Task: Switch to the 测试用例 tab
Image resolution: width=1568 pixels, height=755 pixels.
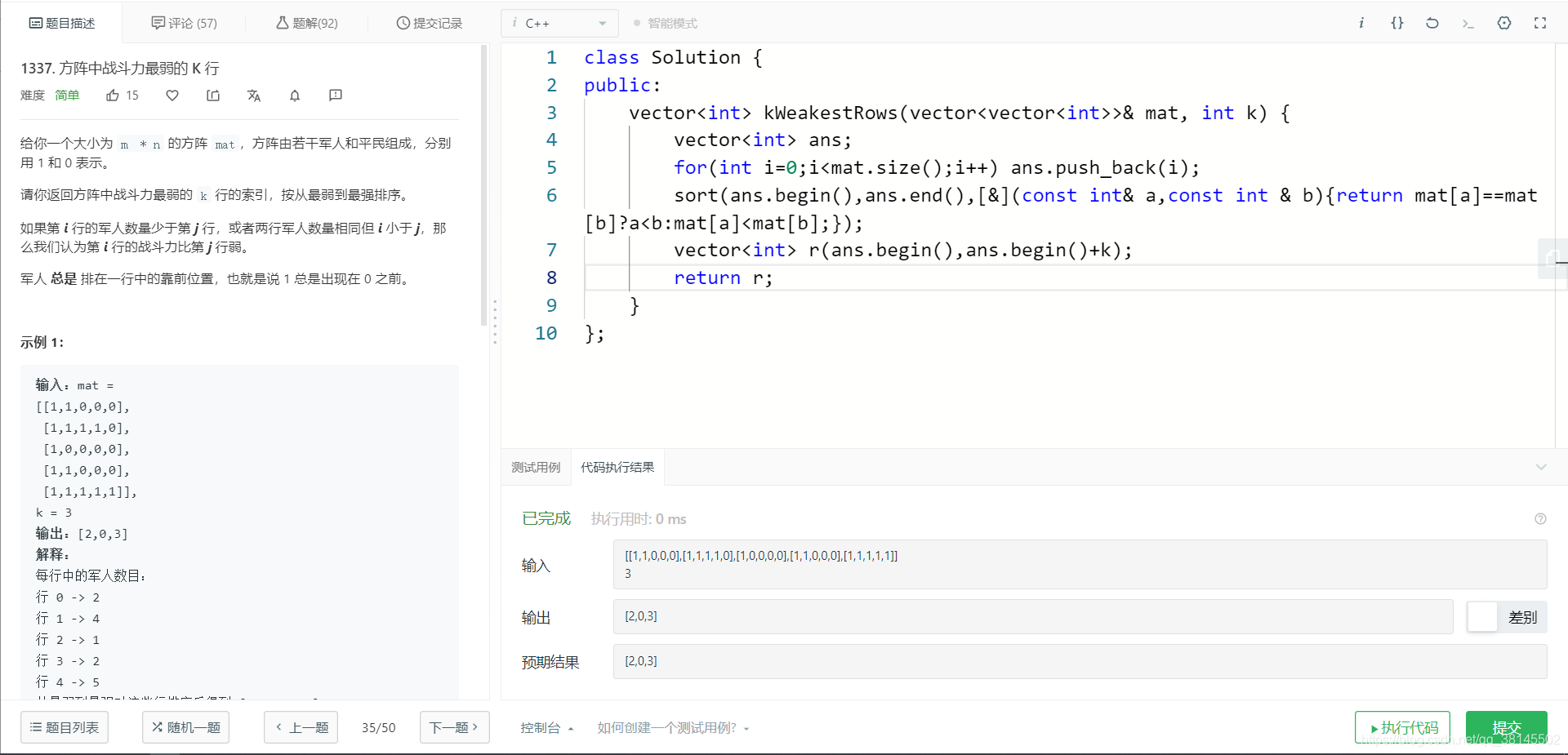Action: (x=536, y=467)
